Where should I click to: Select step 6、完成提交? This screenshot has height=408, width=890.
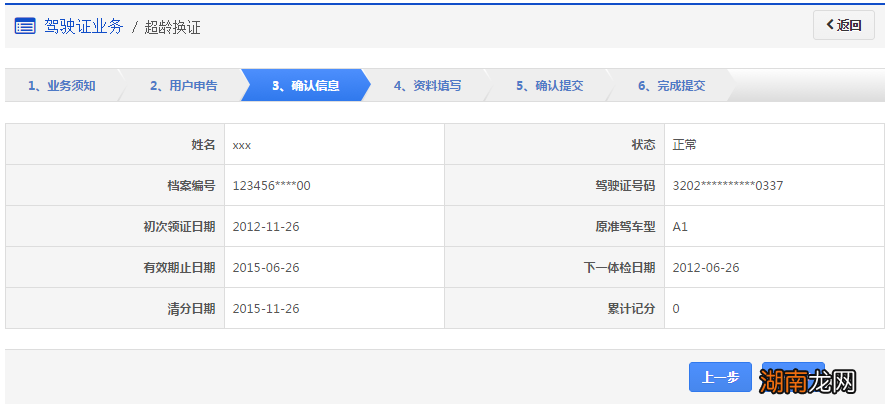click(671, 86)
